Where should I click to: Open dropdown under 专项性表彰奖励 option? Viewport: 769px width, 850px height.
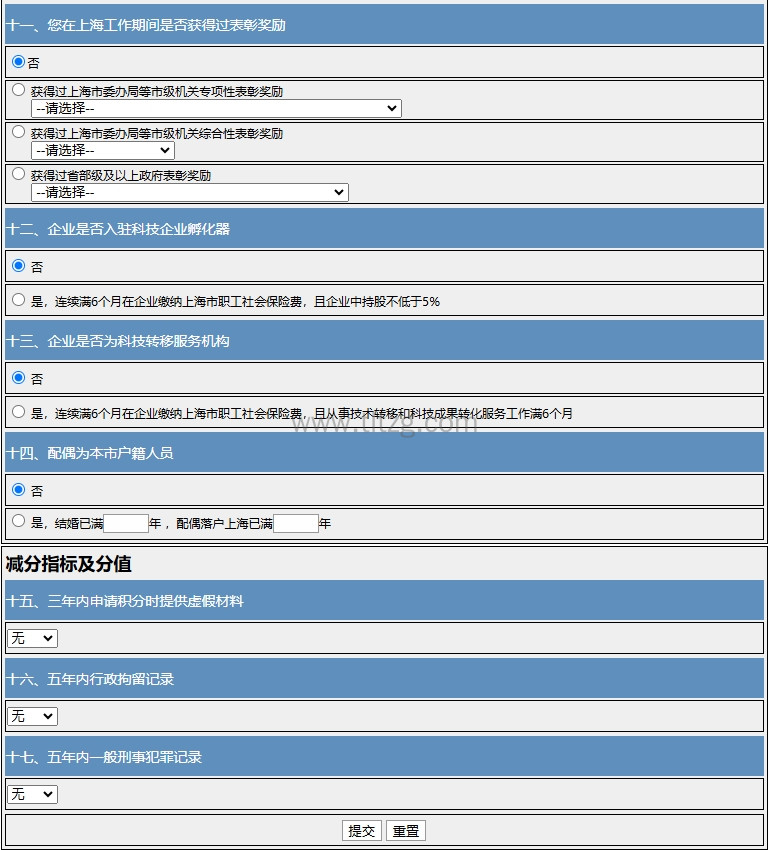(216, 108)
